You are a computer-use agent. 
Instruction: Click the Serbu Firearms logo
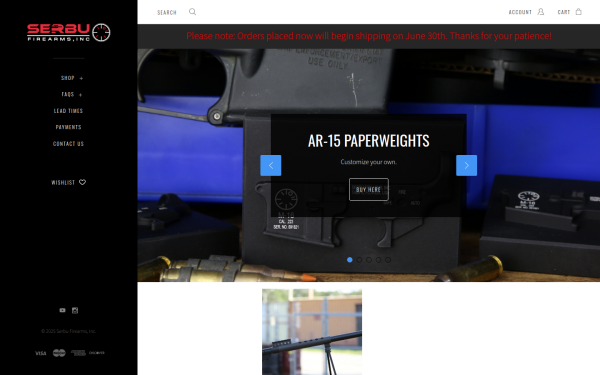point(68,33)
